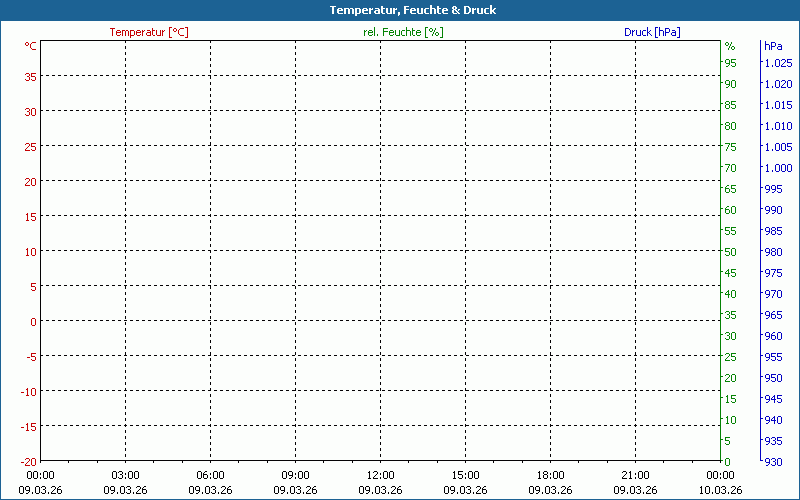Click the red °C unit label on the temperature axis

point(31,46)
